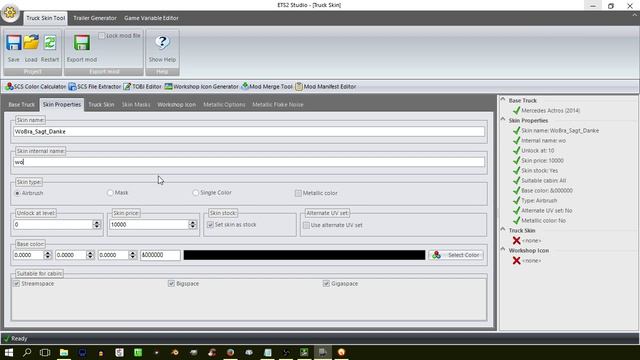
Task: Switch to Trailer Generator ribbon tab
Action: click(x=95, y=18)
